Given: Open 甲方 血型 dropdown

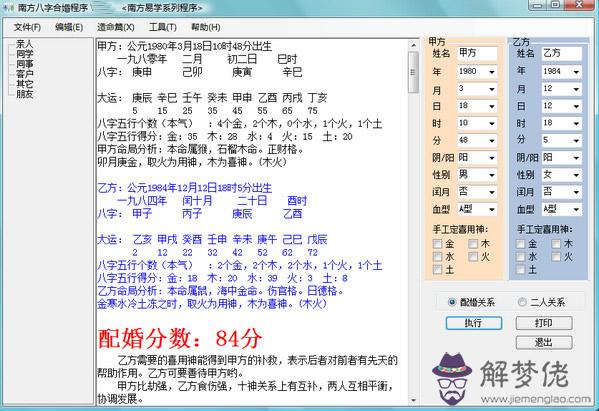Looking at the screenshot, I should [x=477, y=209].
